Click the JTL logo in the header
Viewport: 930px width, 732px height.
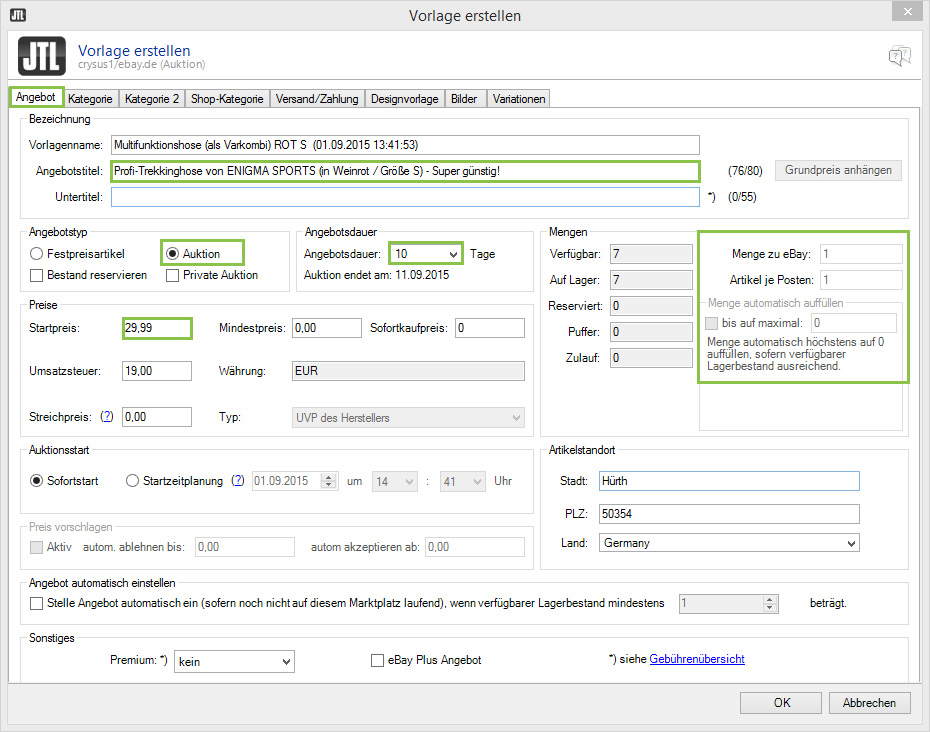[x=42, y=57]
